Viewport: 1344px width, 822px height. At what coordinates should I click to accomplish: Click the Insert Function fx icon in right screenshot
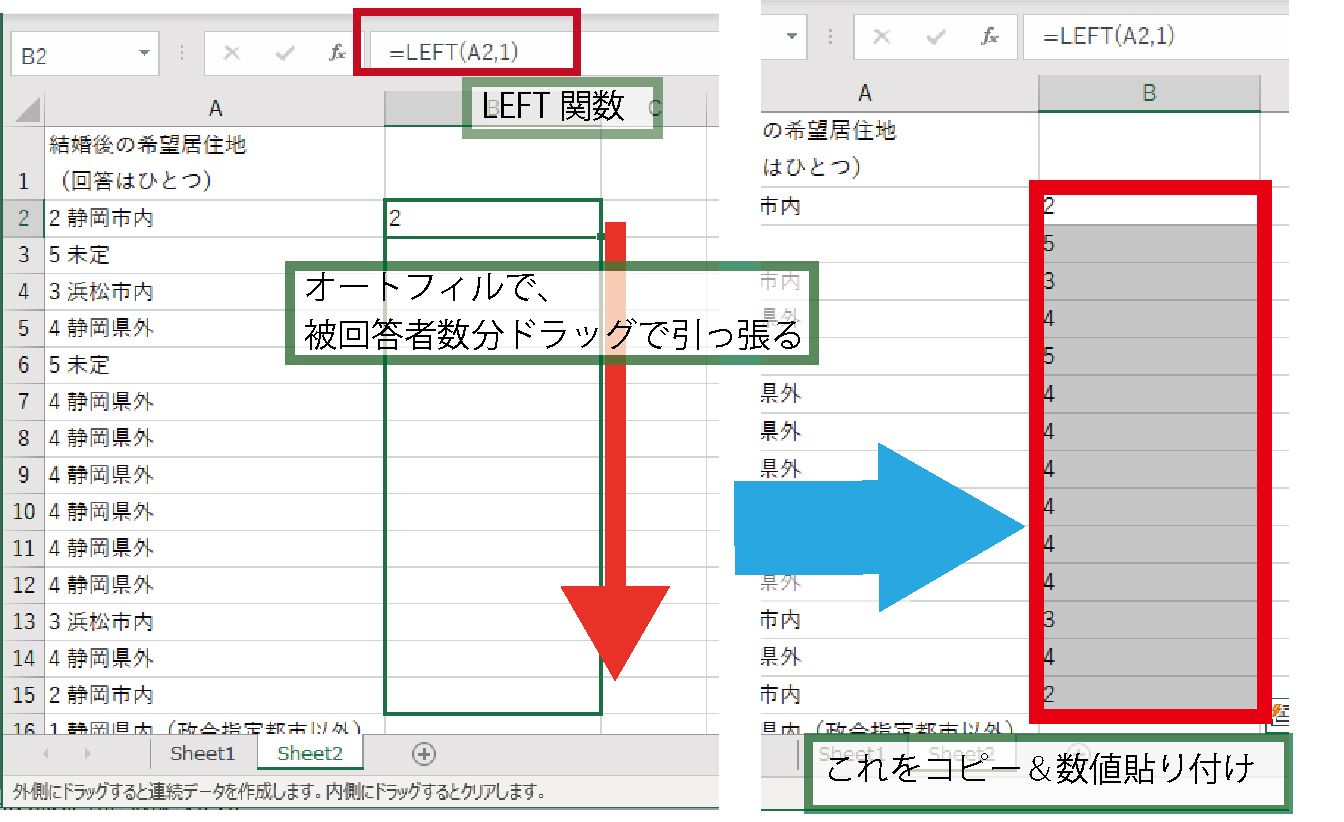click(990, 37)
